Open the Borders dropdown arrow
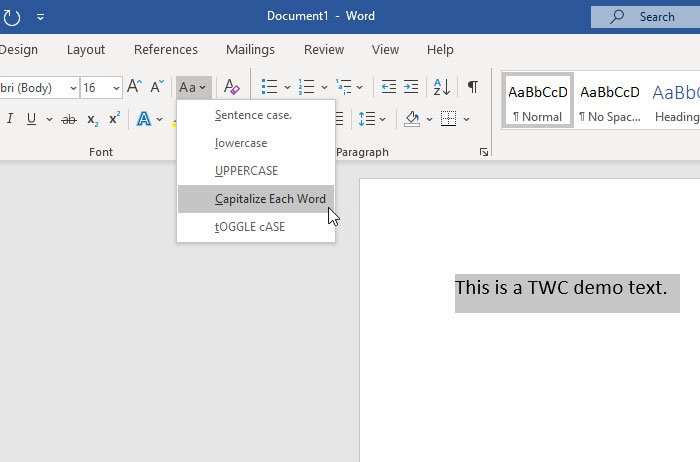This screenshot has height=462, width=700. click(467, 119)
